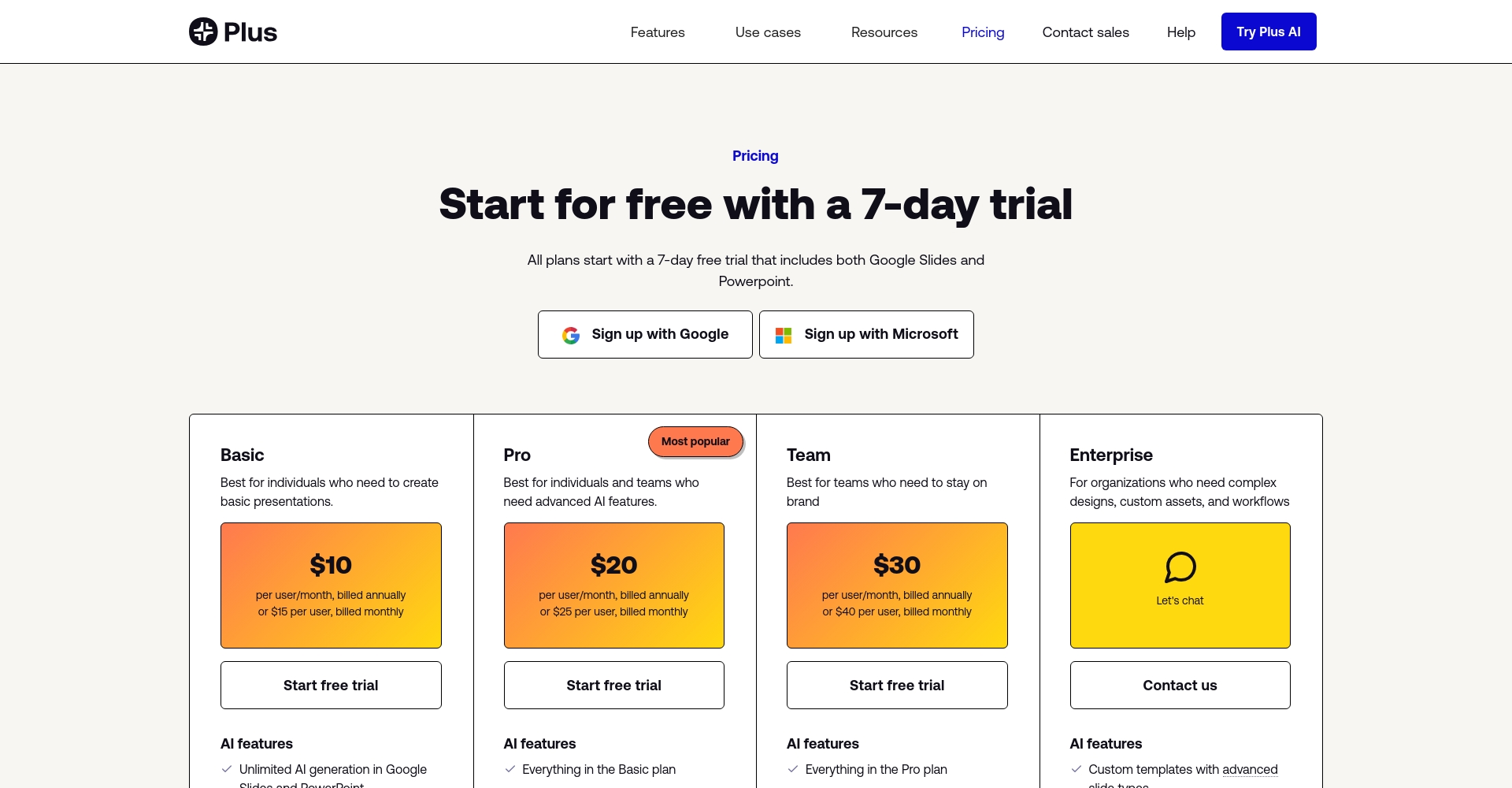Click checkmark beside Everything in the Basic plan
This screenshot has width=1512, height=788.
coord(510,769)
